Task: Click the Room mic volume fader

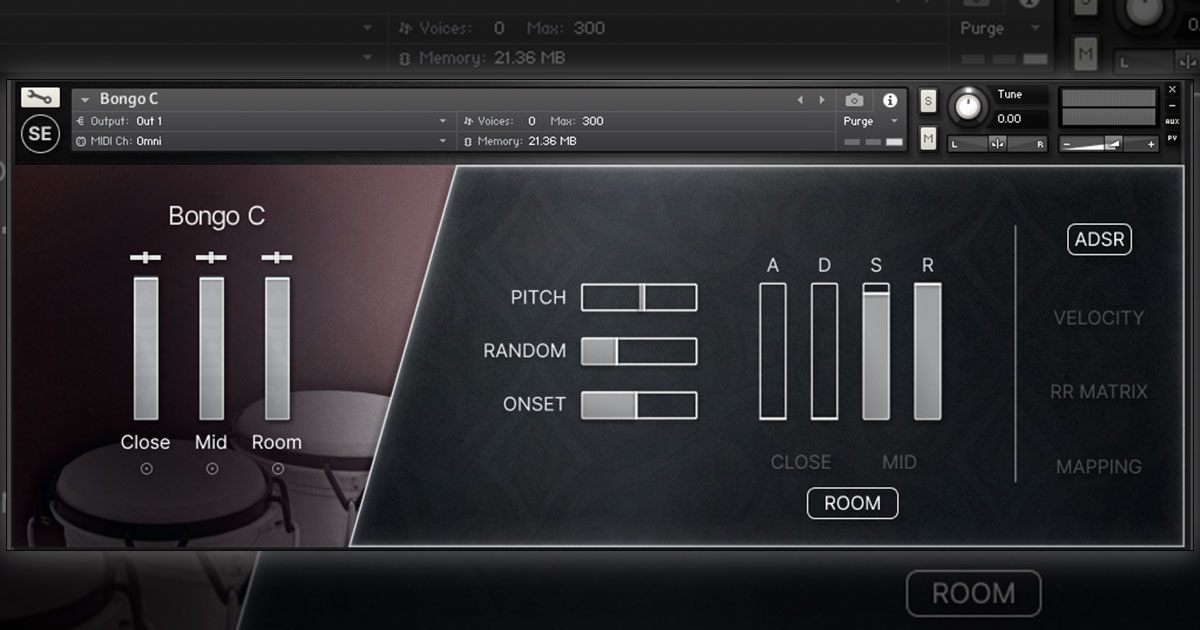Action: coord(277,348)
